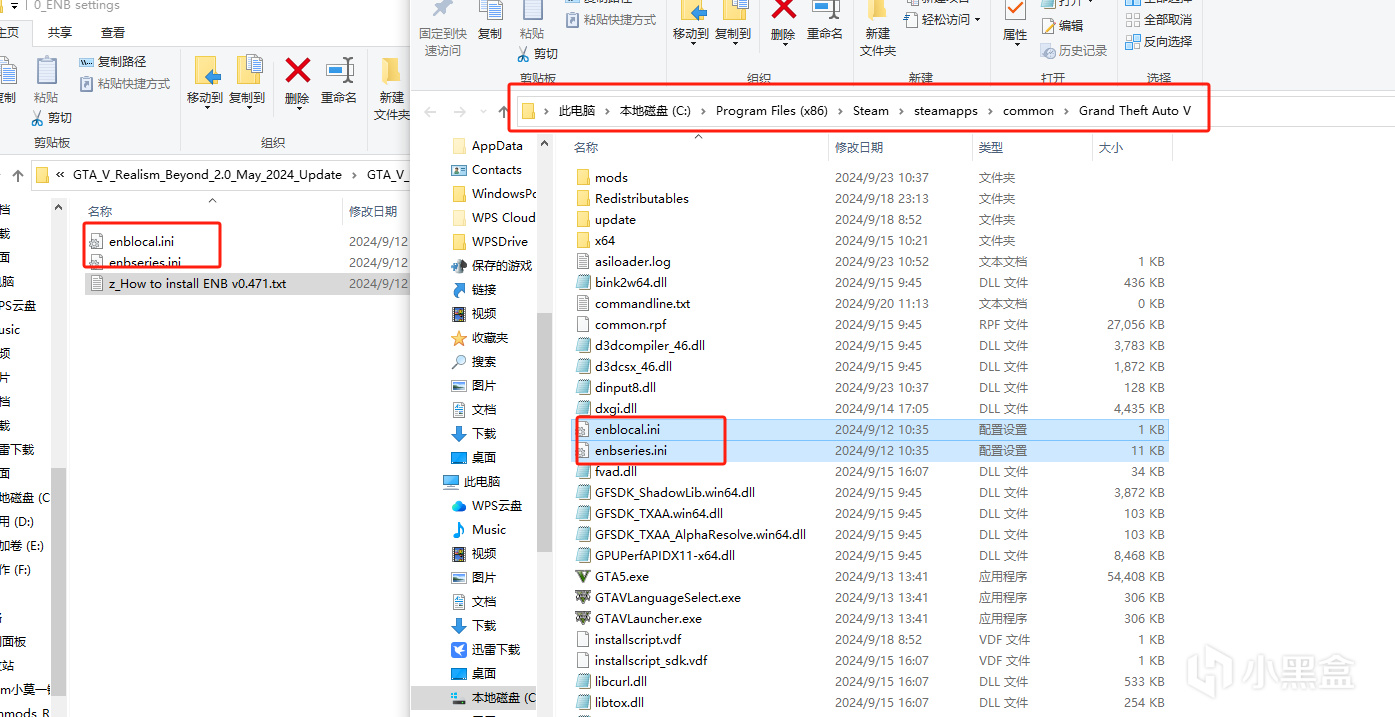Expand the breadcrumb chevron after steamapps

coord(991,111)
